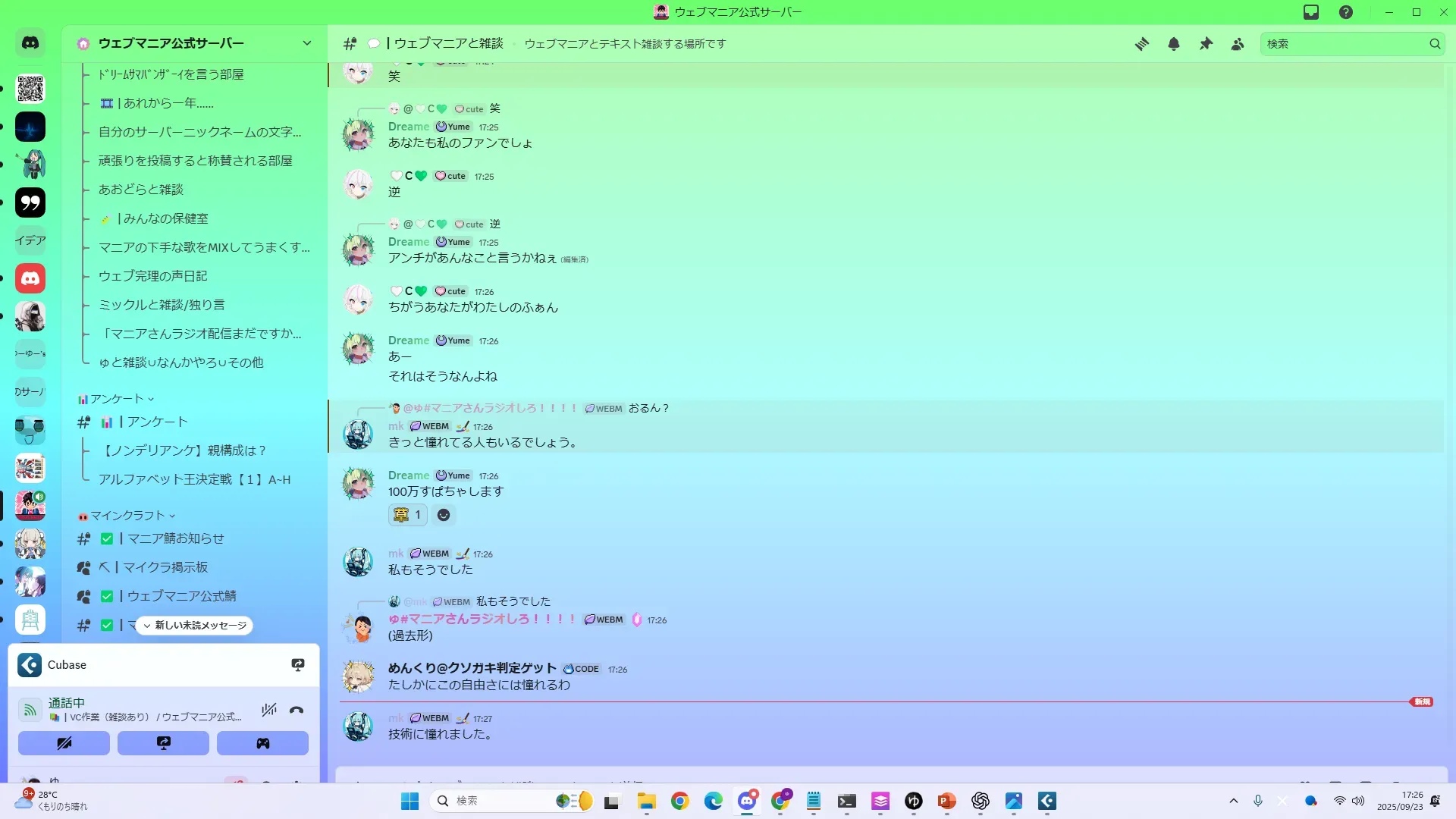Click the add reaction smiley icon
Screen dimensions: 1456x819
(x=444, y=515)
